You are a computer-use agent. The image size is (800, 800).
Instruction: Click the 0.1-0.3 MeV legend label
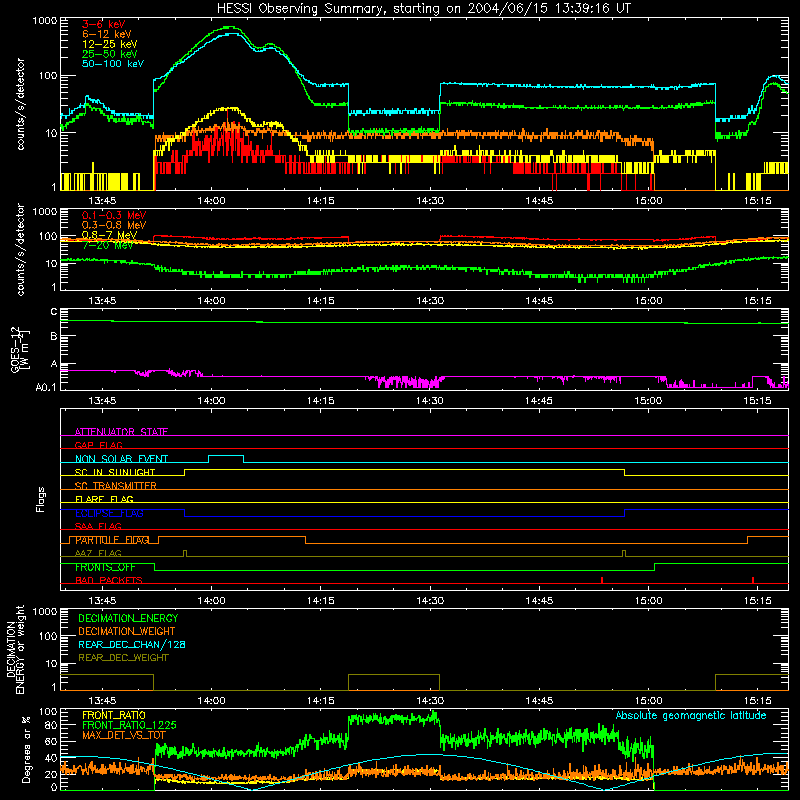114,215
